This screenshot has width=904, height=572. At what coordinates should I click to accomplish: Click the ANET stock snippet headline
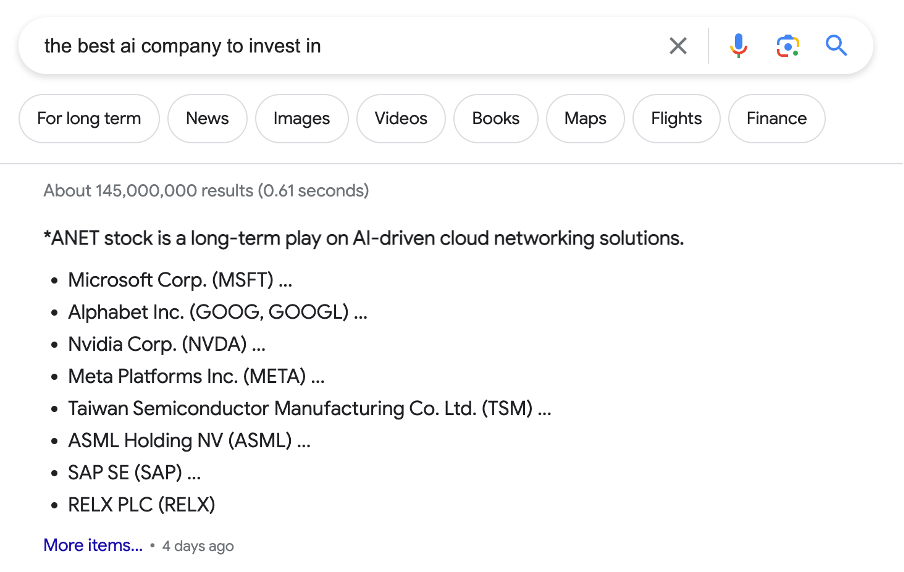pos(364,238)
